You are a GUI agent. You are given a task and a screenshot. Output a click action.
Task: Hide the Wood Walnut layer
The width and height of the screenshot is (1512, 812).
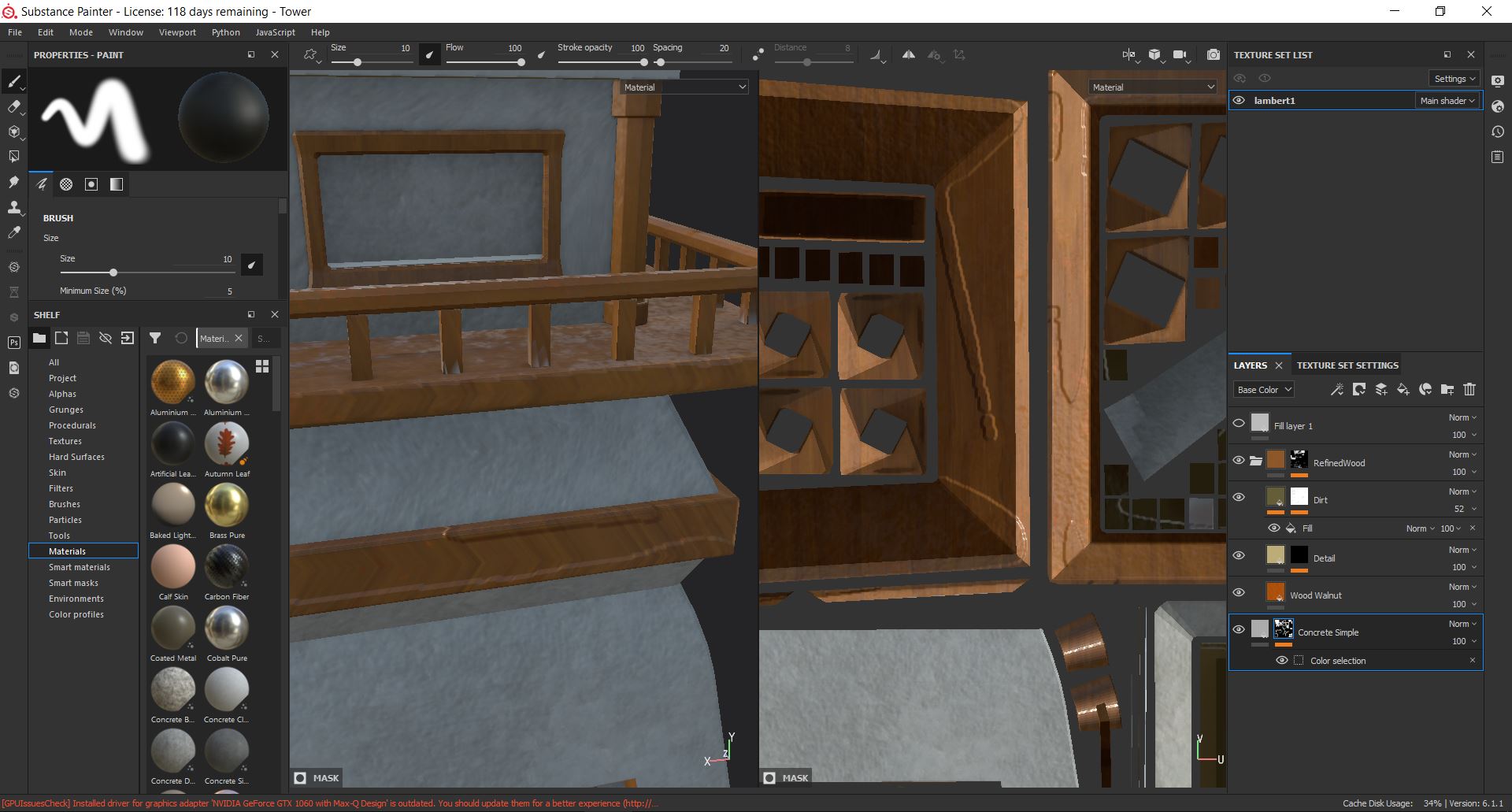[1239, 593]
